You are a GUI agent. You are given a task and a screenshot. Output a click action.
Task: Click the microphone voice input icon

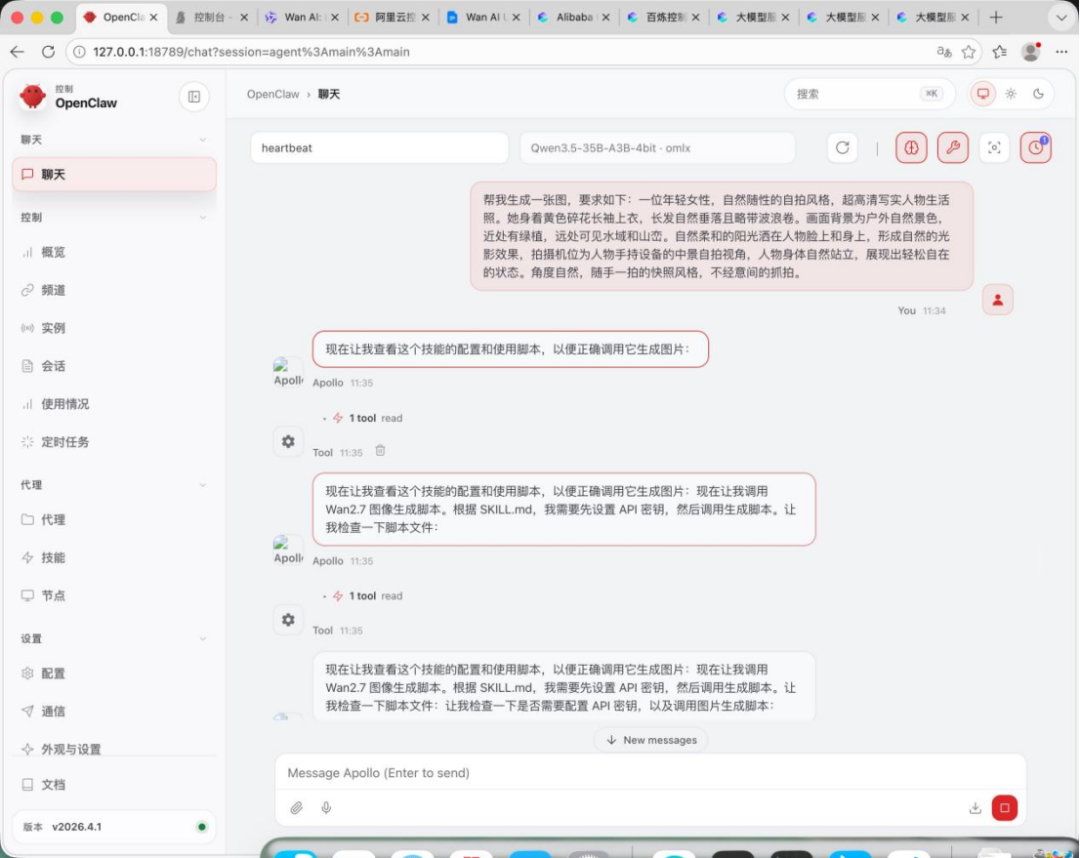pos(326,808)
